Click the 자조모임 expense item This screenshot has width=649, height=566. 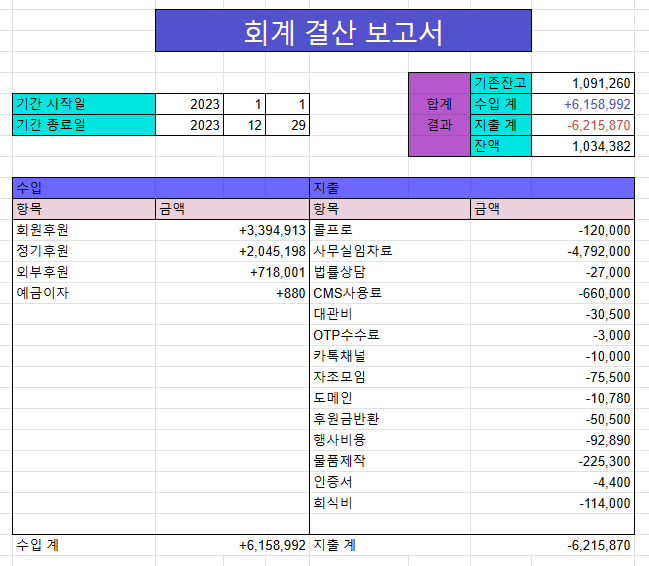390,377
